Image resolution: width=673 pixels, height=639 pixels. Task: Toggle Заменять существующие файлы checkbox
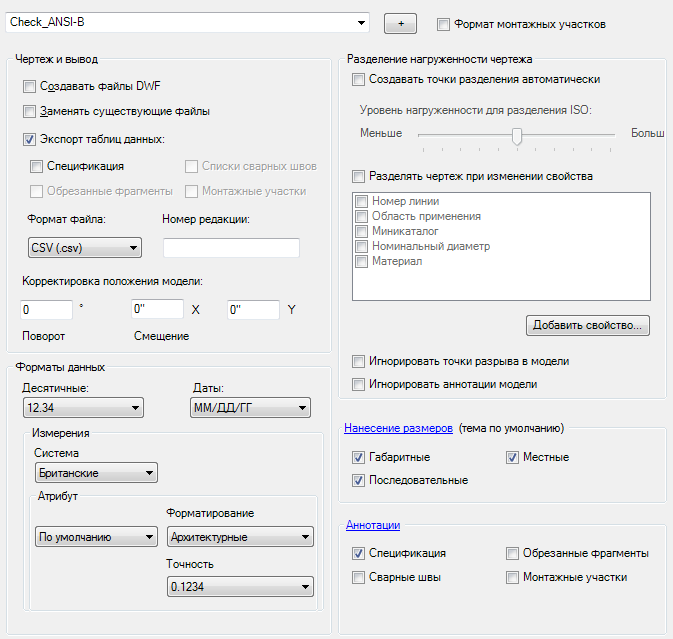(x=29, y=111)
